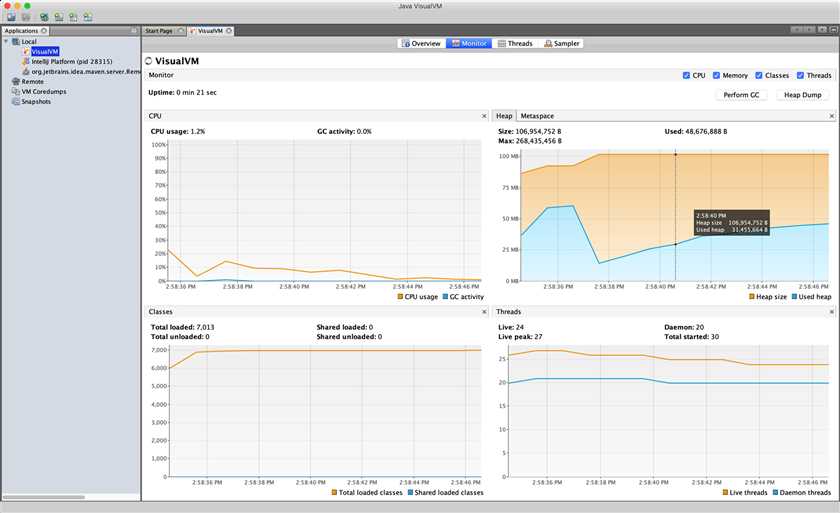Viewport: 840px width, 513px height.
Task: Click the Used heap legend swatch
Action: click(x=794, y=297)
